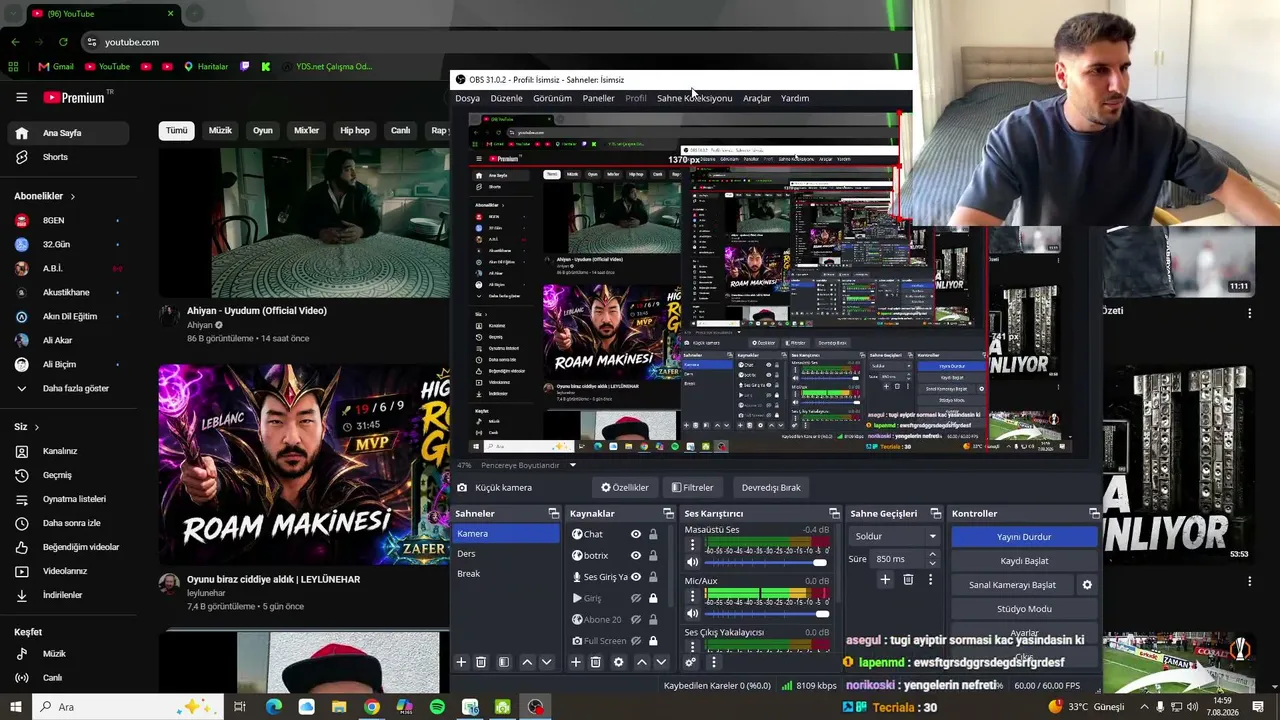Show the hidden Abone 20 source
Viewport: 1280px width, 720px height.
635,620
